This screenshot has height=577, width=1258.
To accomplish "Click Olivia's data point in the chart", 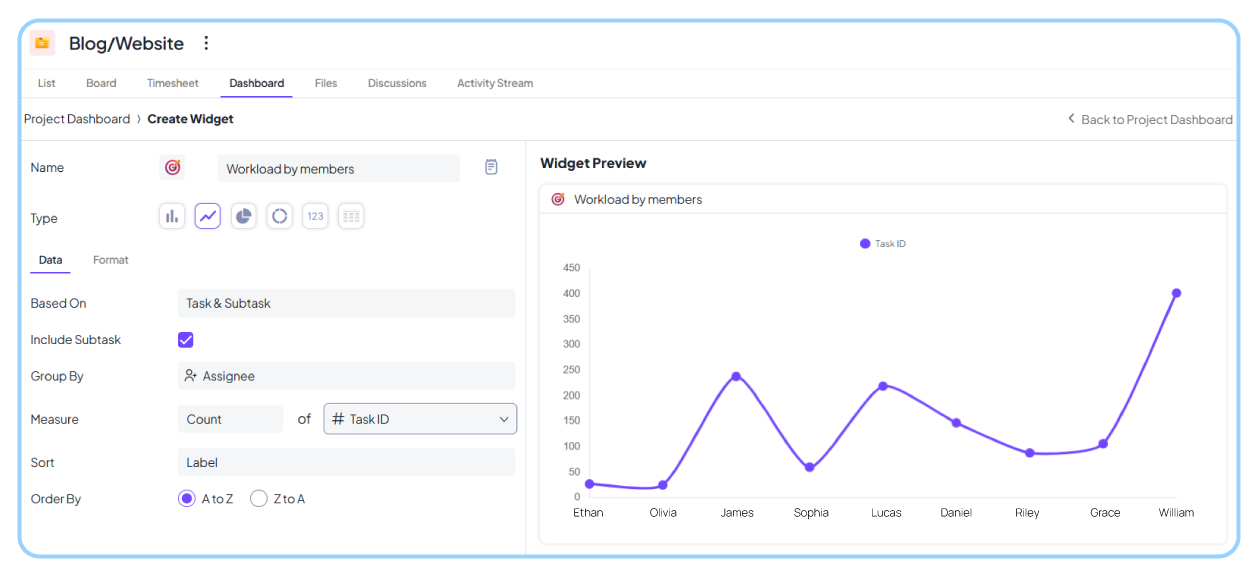I will pos(663,485).
